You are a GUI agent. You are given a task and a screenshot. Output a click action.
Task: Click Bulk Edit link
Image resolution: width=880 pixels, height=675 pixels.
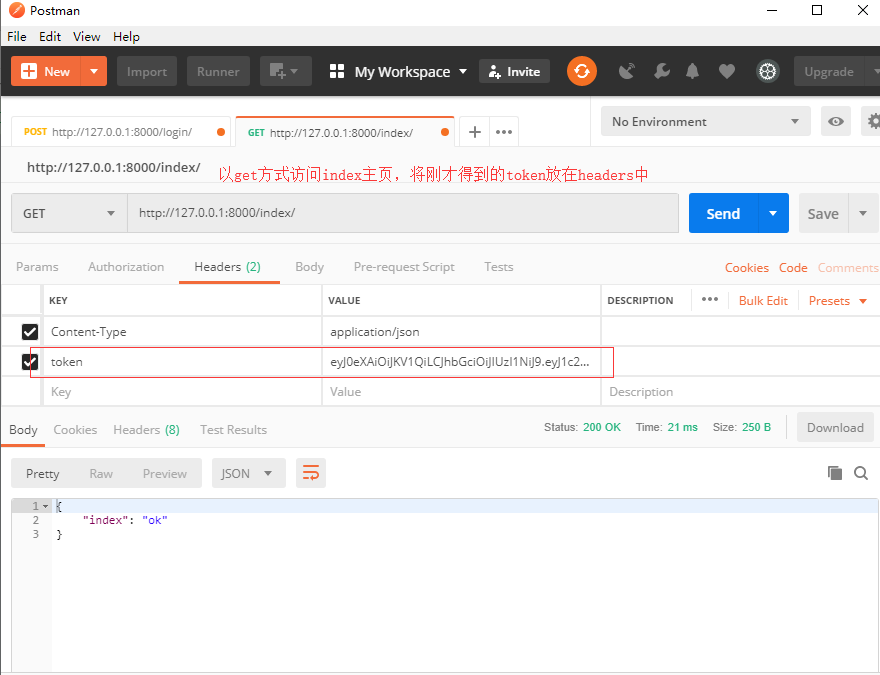[x=763, y=301]
